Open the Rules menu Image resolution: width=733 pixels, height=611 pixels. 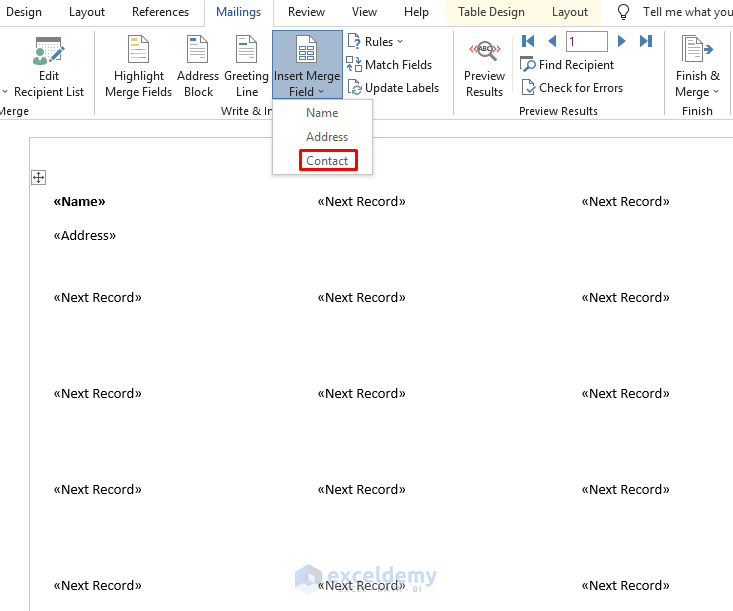point(375,42)
